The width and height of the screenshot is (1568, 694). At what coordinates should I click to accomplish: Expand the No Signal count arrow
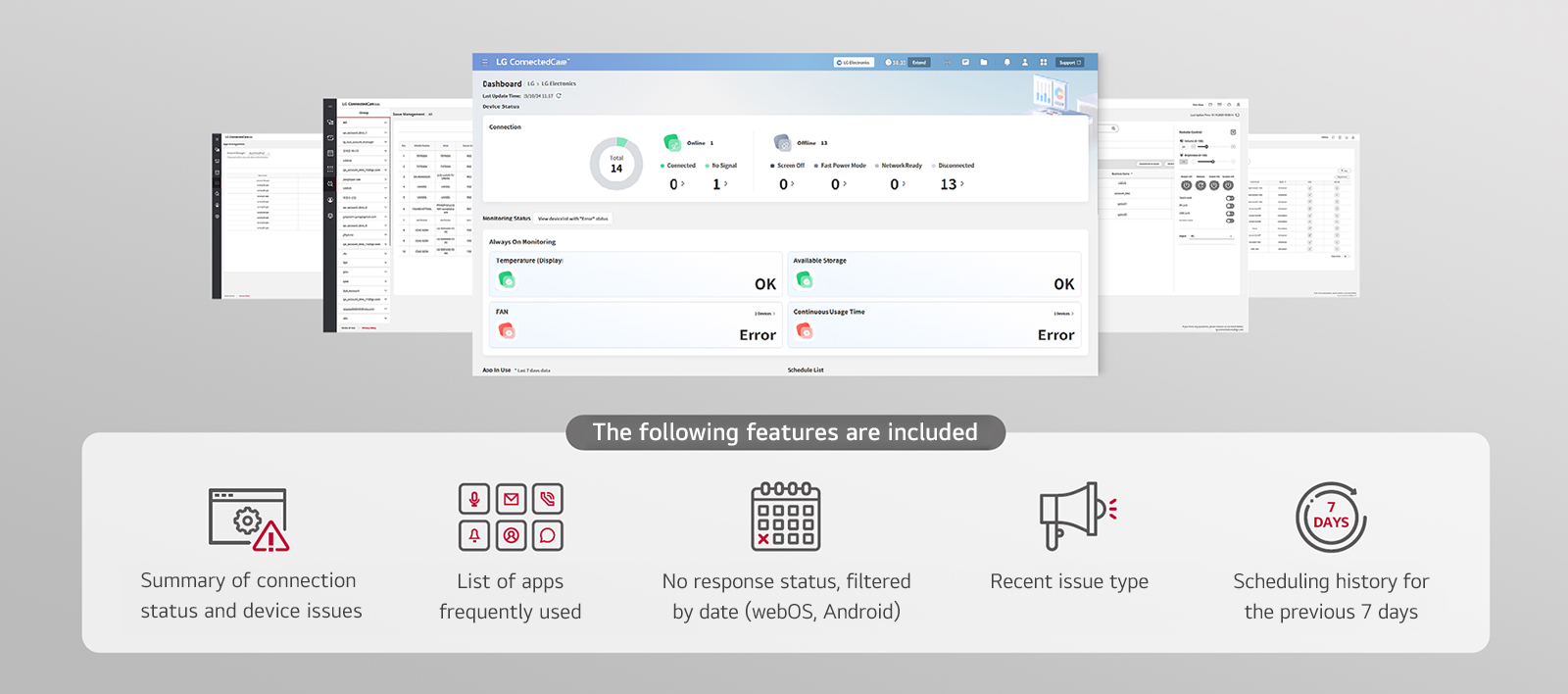tap(725, 184)
